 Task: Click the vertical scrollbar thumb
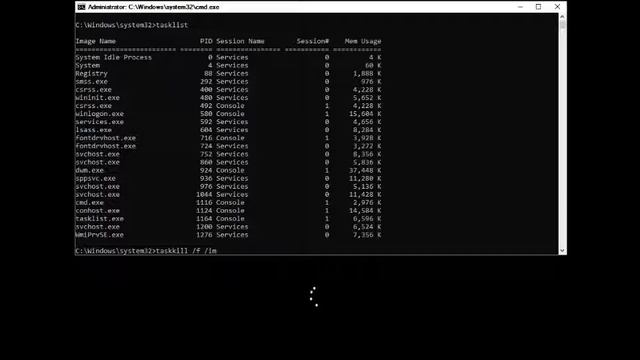click(562, 25)
